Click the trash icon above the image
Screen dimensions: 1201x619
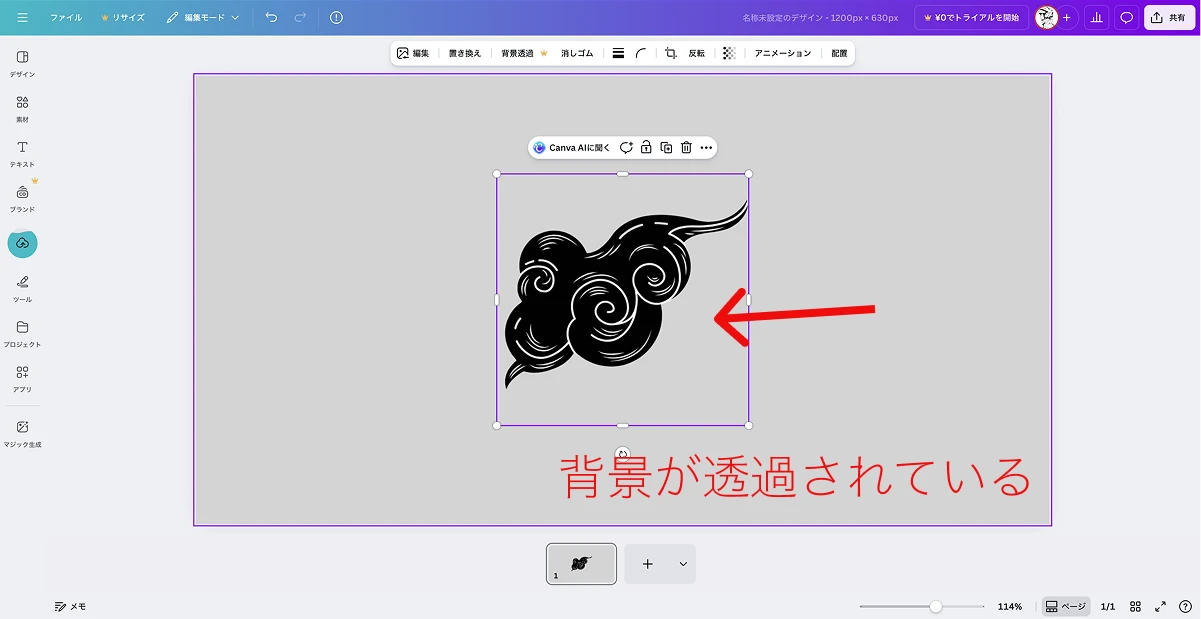coord(686,148)
